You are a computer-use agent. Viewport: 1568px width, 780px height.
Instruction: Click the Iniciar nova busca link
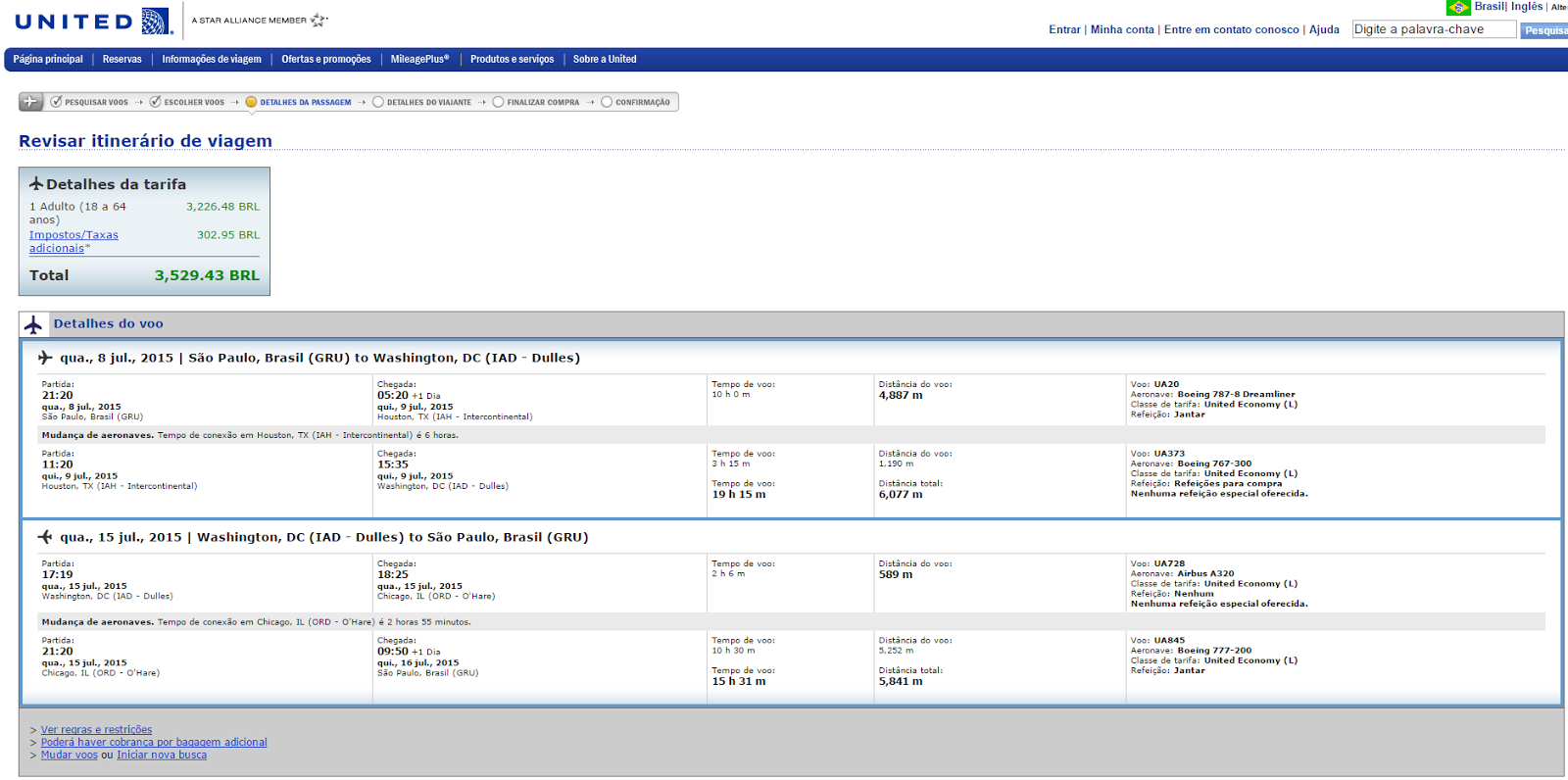[162, 756]
